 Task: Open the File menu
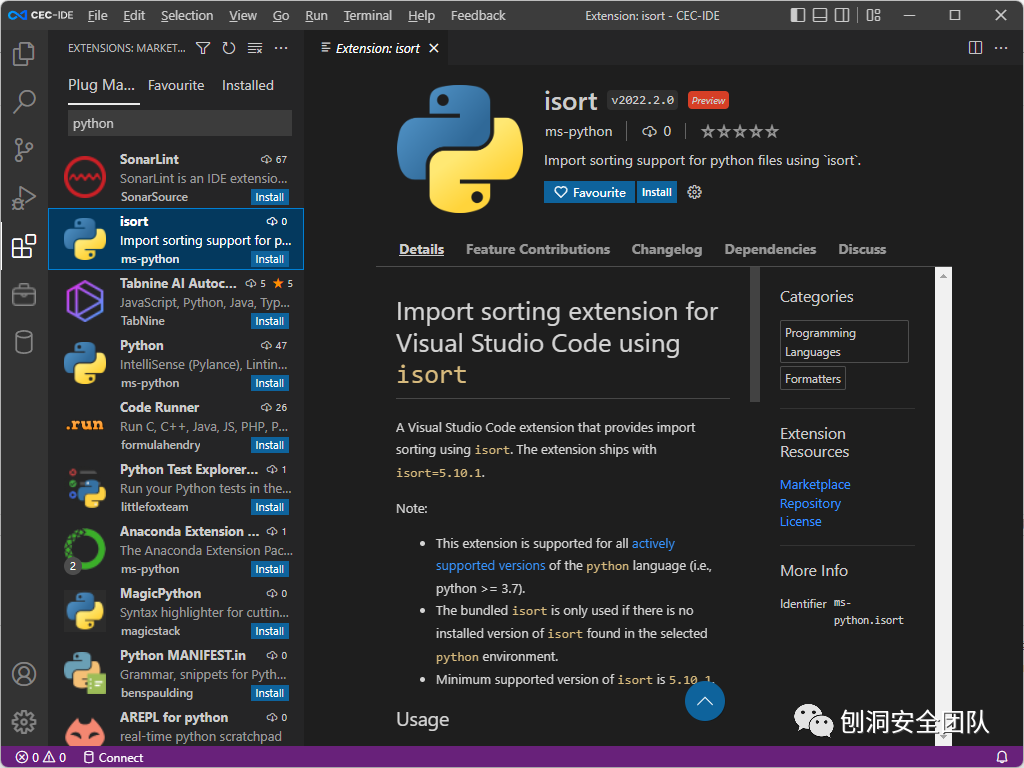coord(97,15)
